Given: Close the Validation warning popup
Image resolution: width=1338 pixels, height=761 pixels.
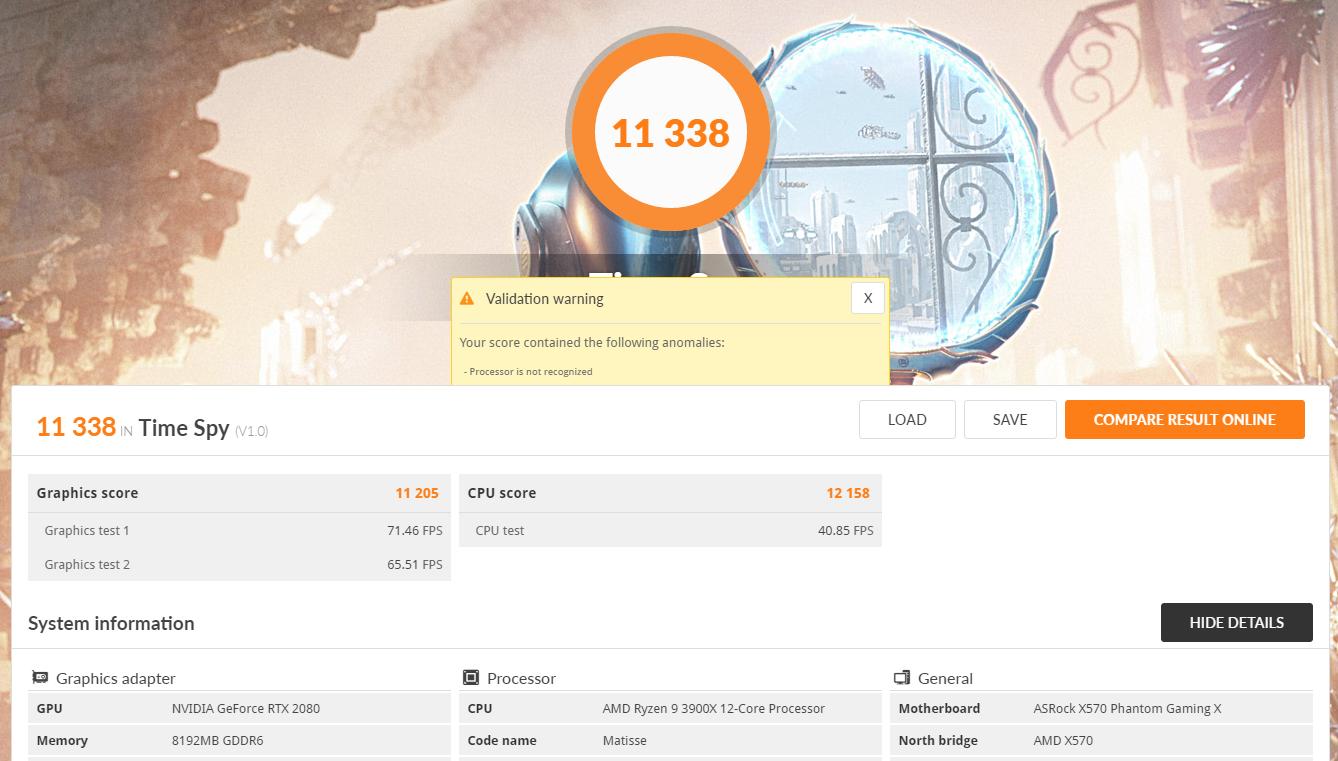Looking at the screenshot, I should point(868,298).
